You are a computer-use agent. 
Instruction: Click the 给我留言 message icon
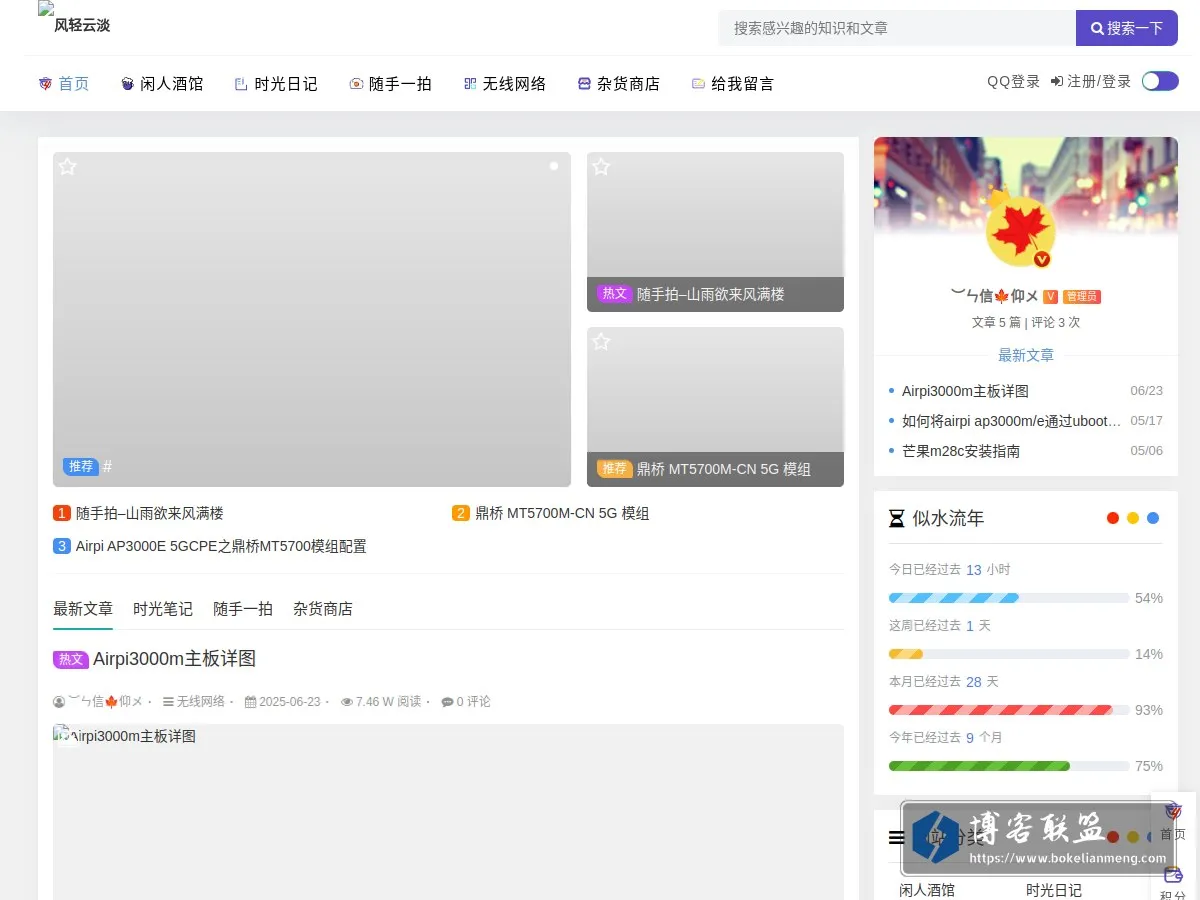click(698, 84)
